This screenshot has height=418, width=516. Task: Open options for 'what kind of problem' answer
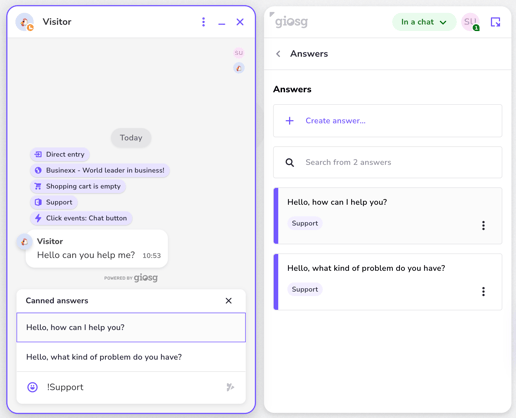click(x=483, y=291)
